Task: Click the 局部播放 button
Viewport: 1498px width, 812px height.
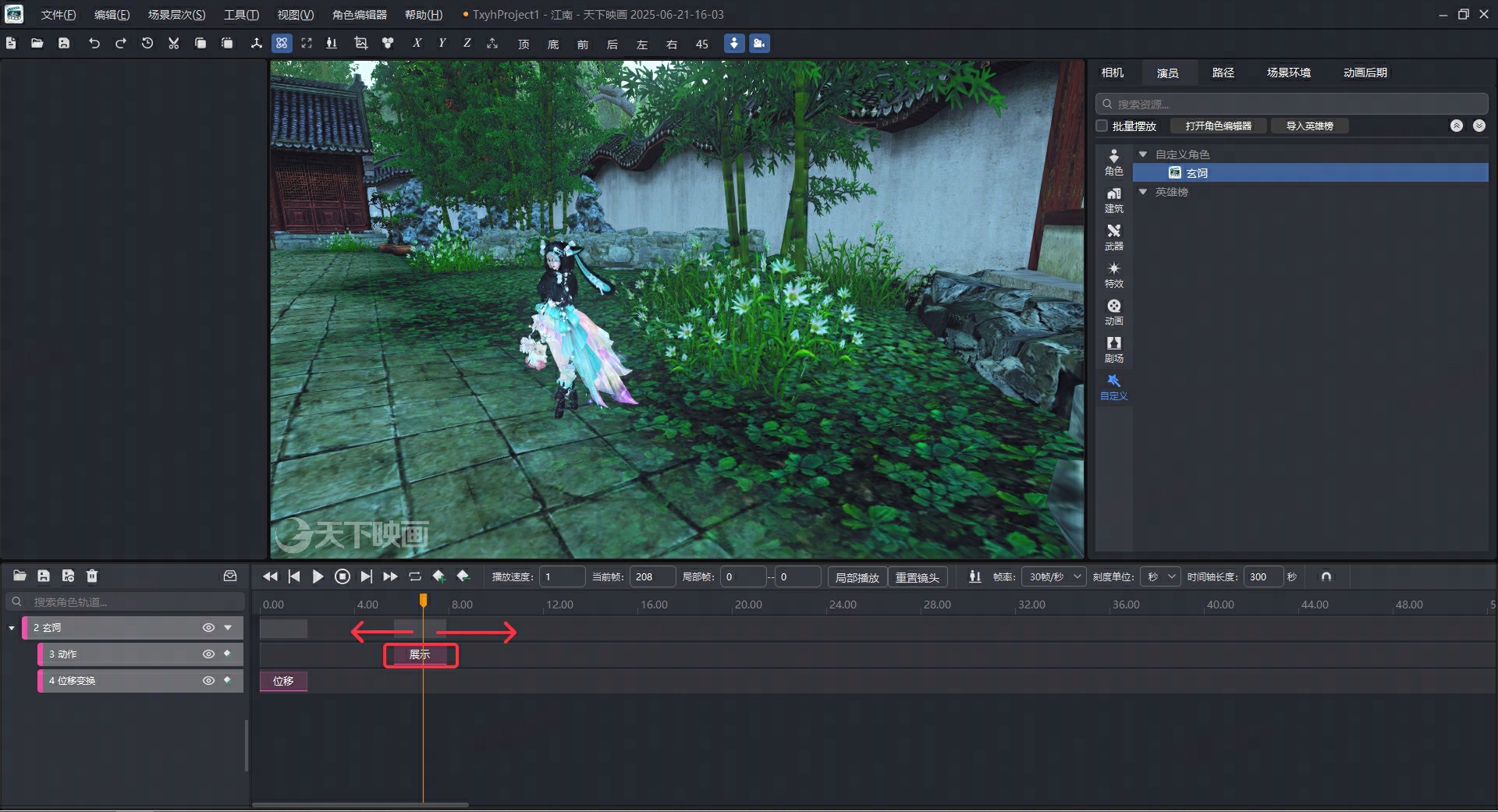Action: click(857, 577)
